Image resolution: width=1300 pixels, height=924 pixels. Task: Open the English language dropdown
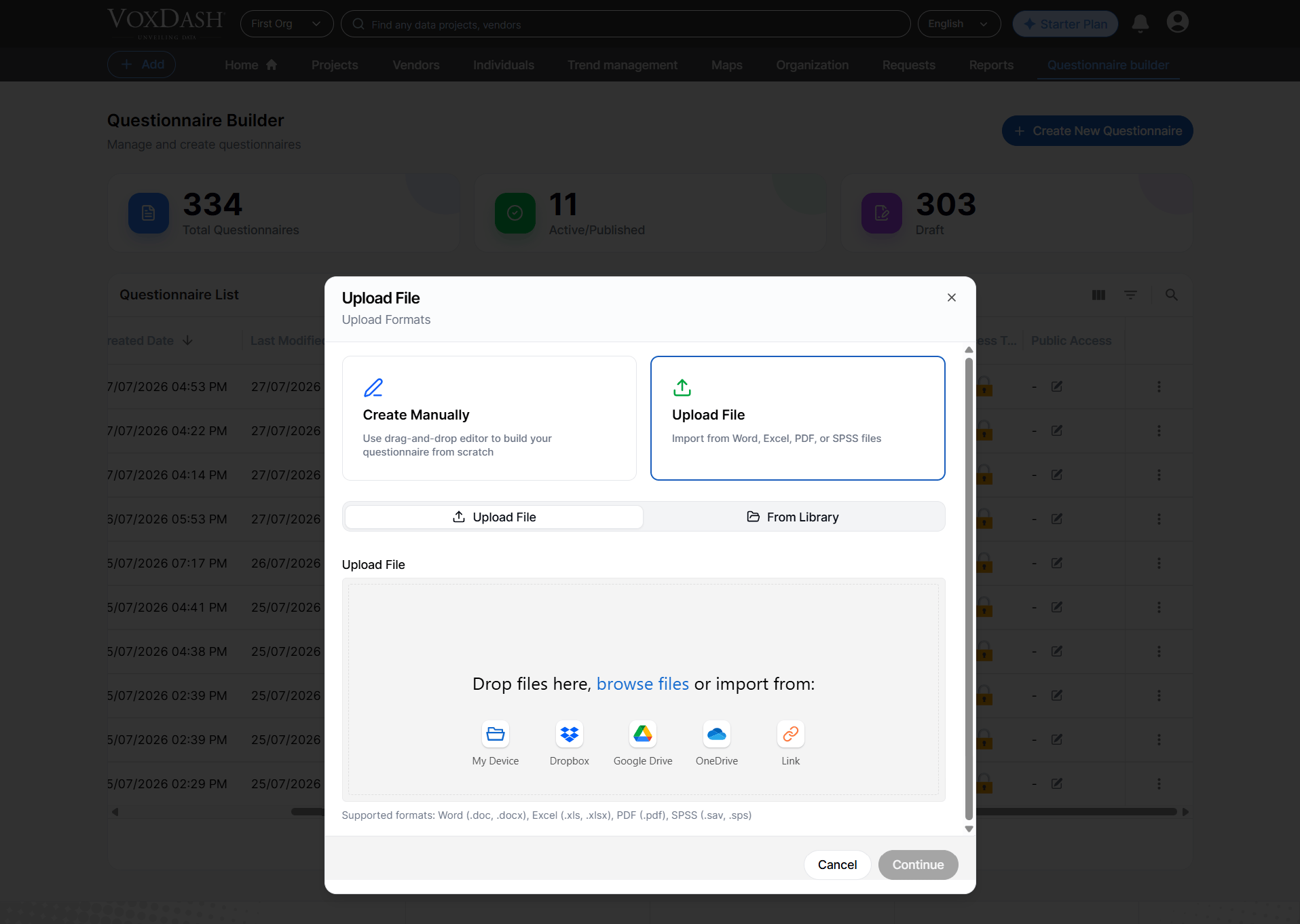[x=959, y=24]
